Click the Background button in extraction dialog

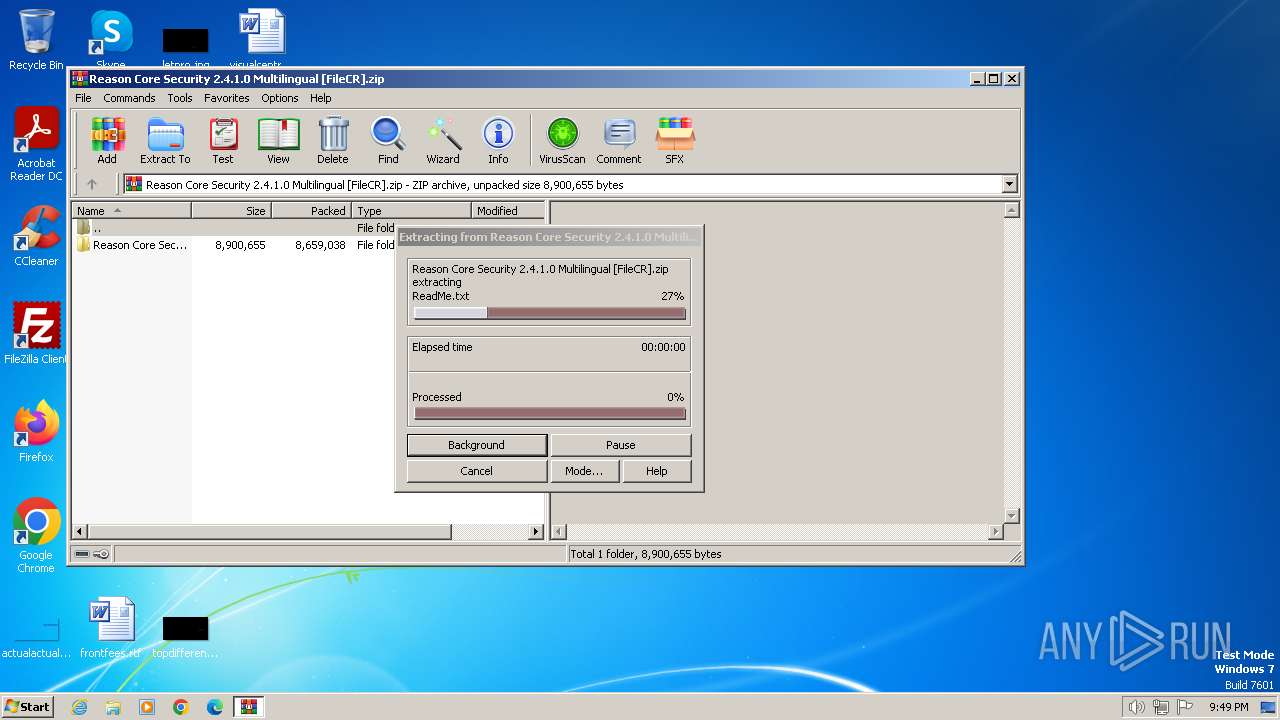(x=477, y=445)
